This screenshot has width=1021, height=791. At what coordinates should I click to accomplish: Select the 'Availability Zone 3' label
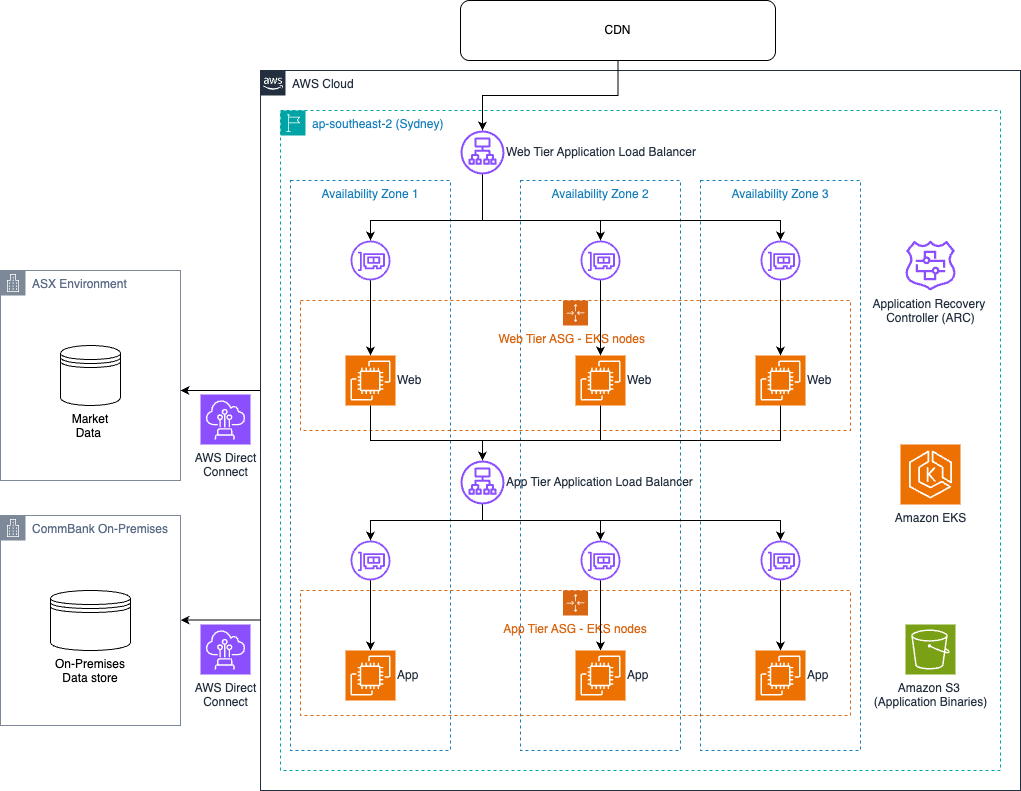780,194
